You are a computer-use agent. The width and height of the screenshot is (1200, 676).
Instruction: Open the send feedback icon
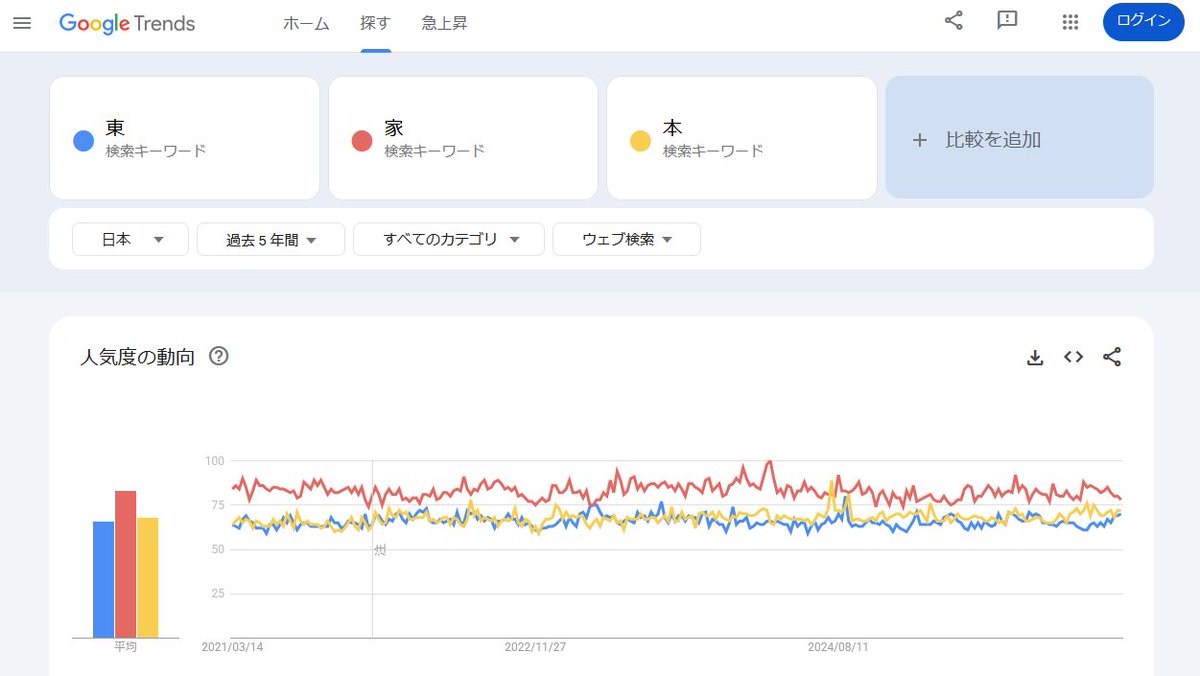coord(1007,21)
